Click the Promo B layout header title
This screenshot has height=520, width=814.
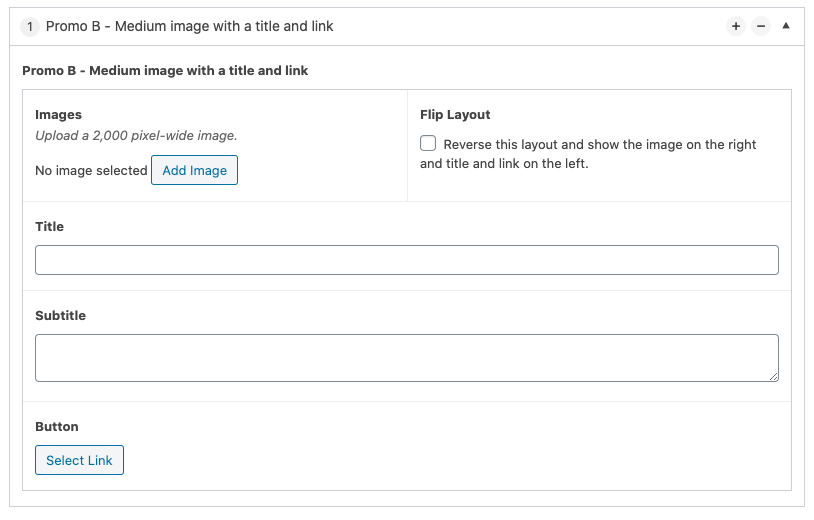190,27
